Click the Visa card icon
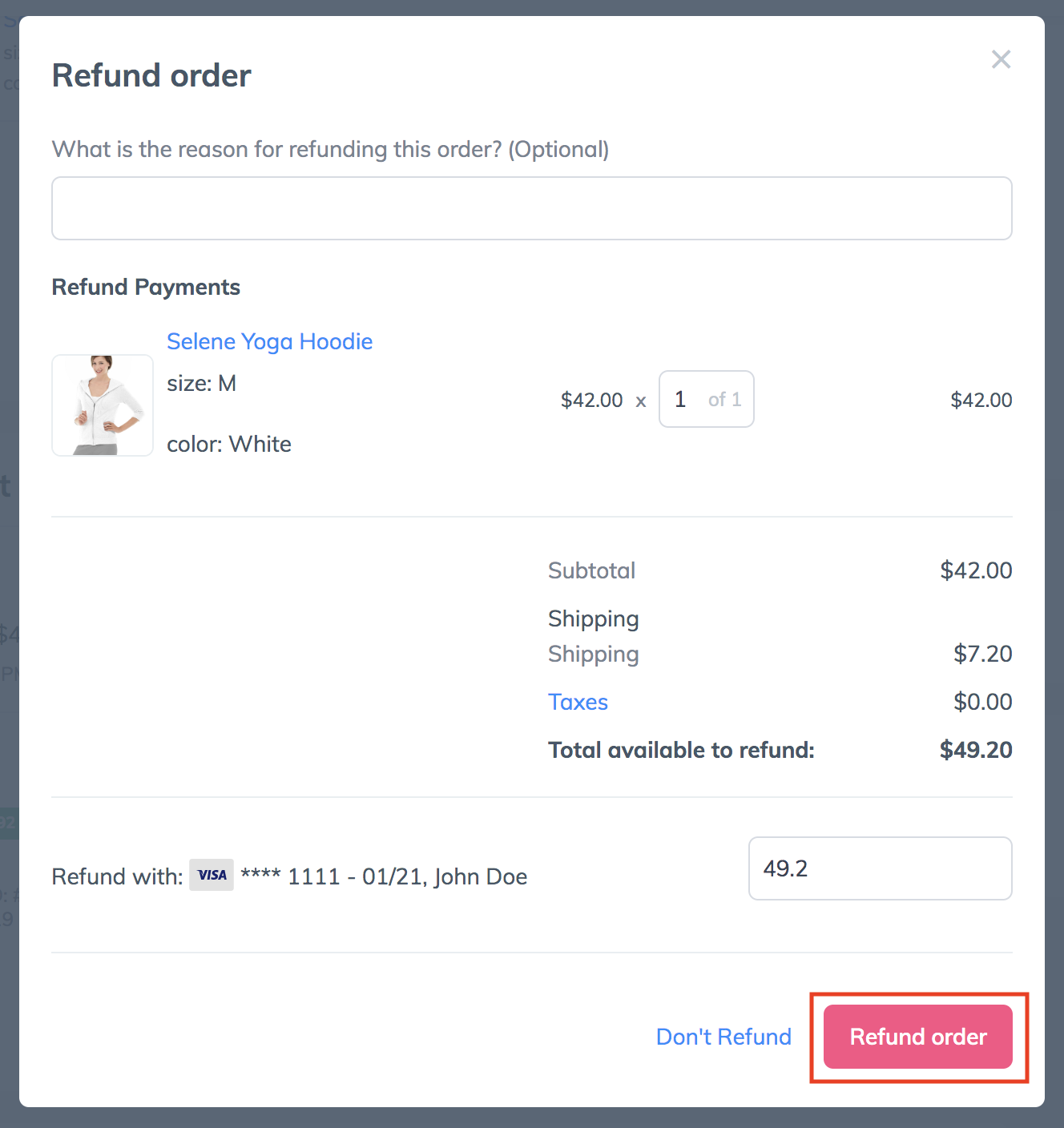The width and height of the screenshot is (1064, 1128). click(x=212, y=875)
